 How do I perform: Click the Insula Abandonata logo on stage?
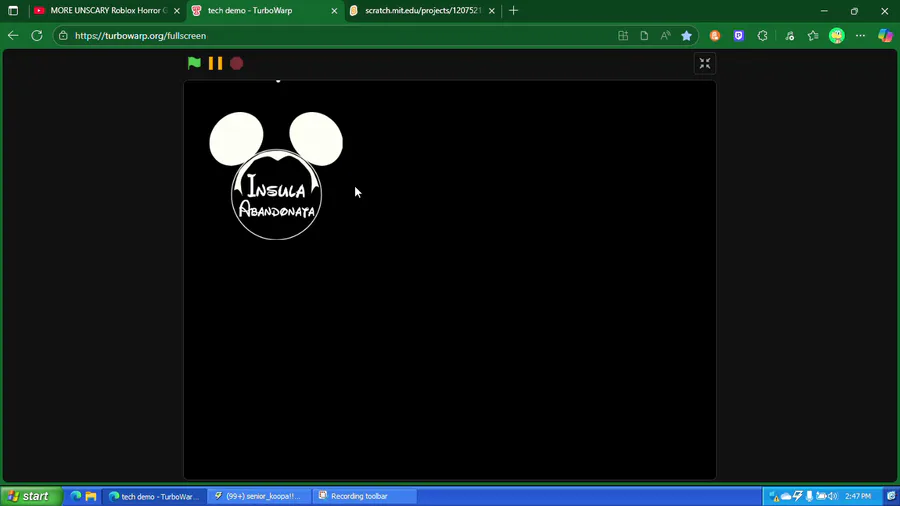point(276,176)
